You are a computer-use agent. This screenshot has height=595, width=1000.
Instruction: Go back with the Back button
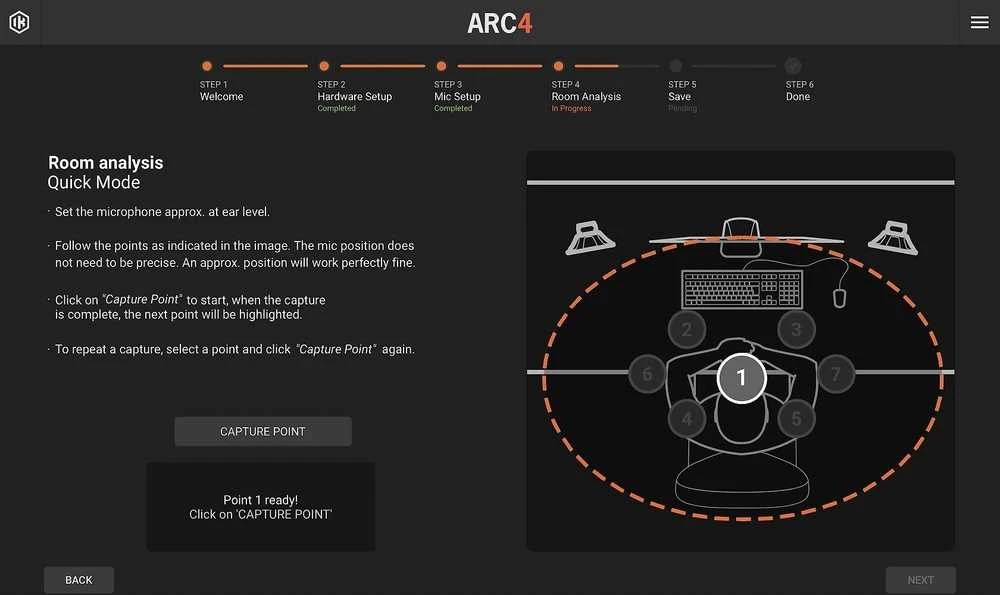point(79,580)
